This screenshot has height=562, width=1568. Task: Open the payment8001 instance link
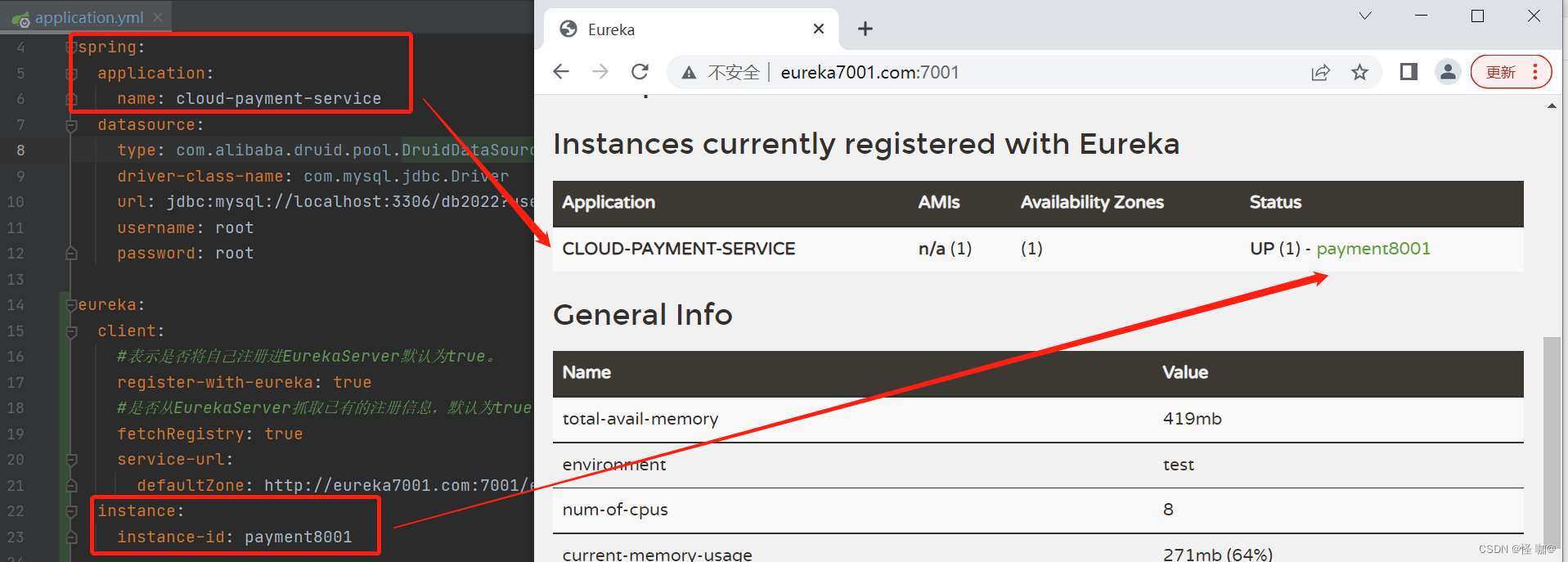(1373, 249)
